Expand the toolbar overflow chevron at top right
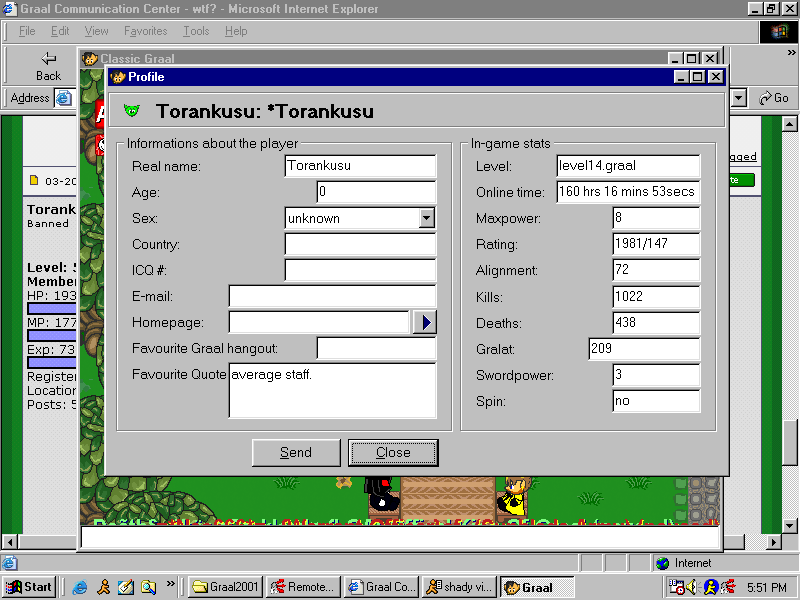This screenshot has width=800, height=600. click(x=791, y=53)
